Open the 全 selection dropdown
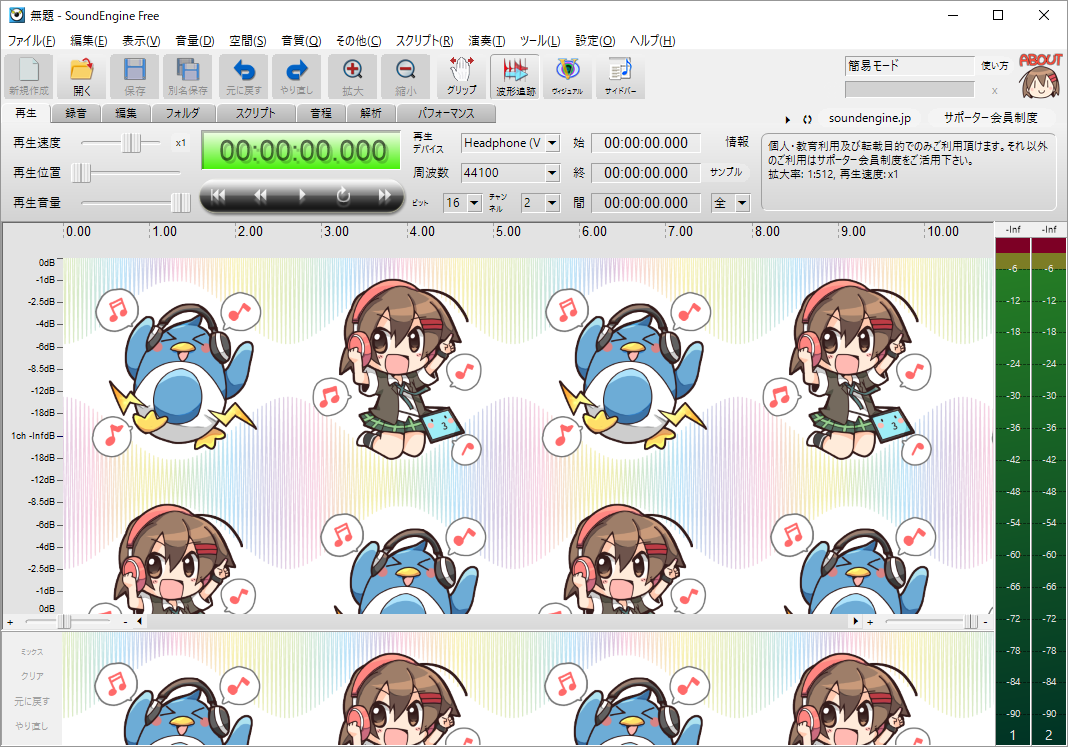This screenshot has height=747, width=1068. (x=742, y=203)
